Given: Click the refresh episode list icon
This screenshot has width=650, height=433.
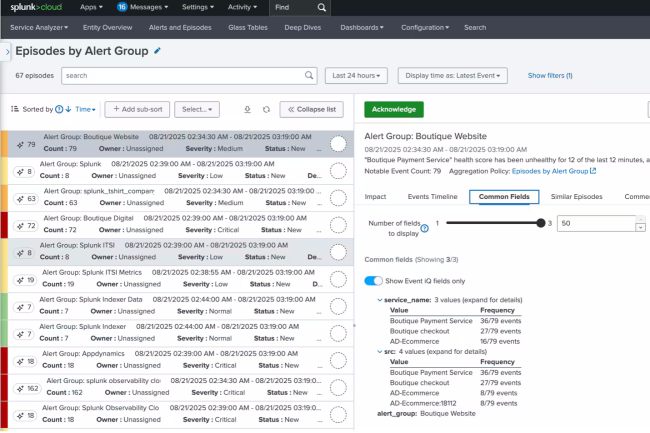Looking at the screenshot, I should 266,109.
